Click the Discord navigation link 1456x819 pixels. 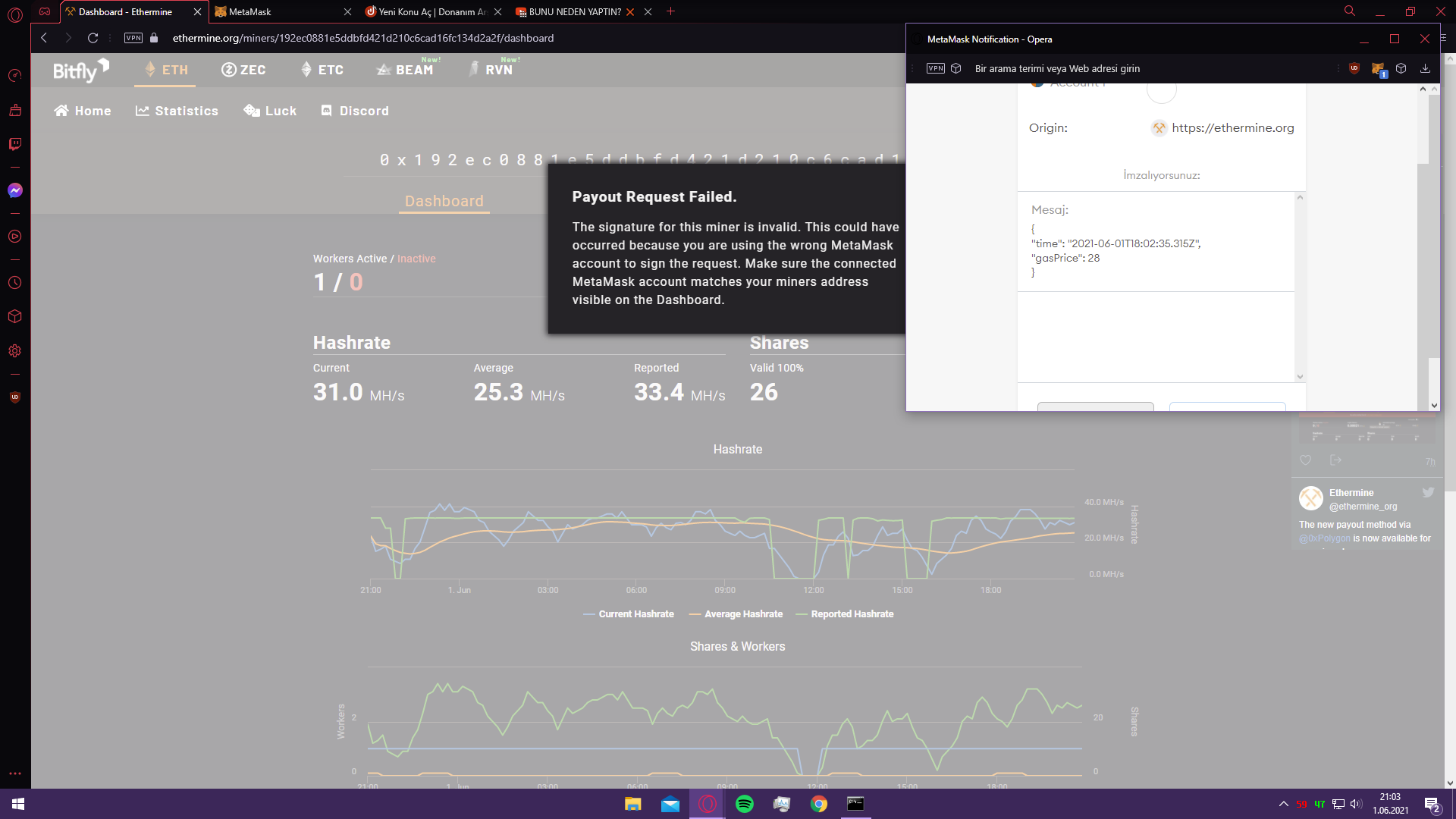[x=354, y=111]
